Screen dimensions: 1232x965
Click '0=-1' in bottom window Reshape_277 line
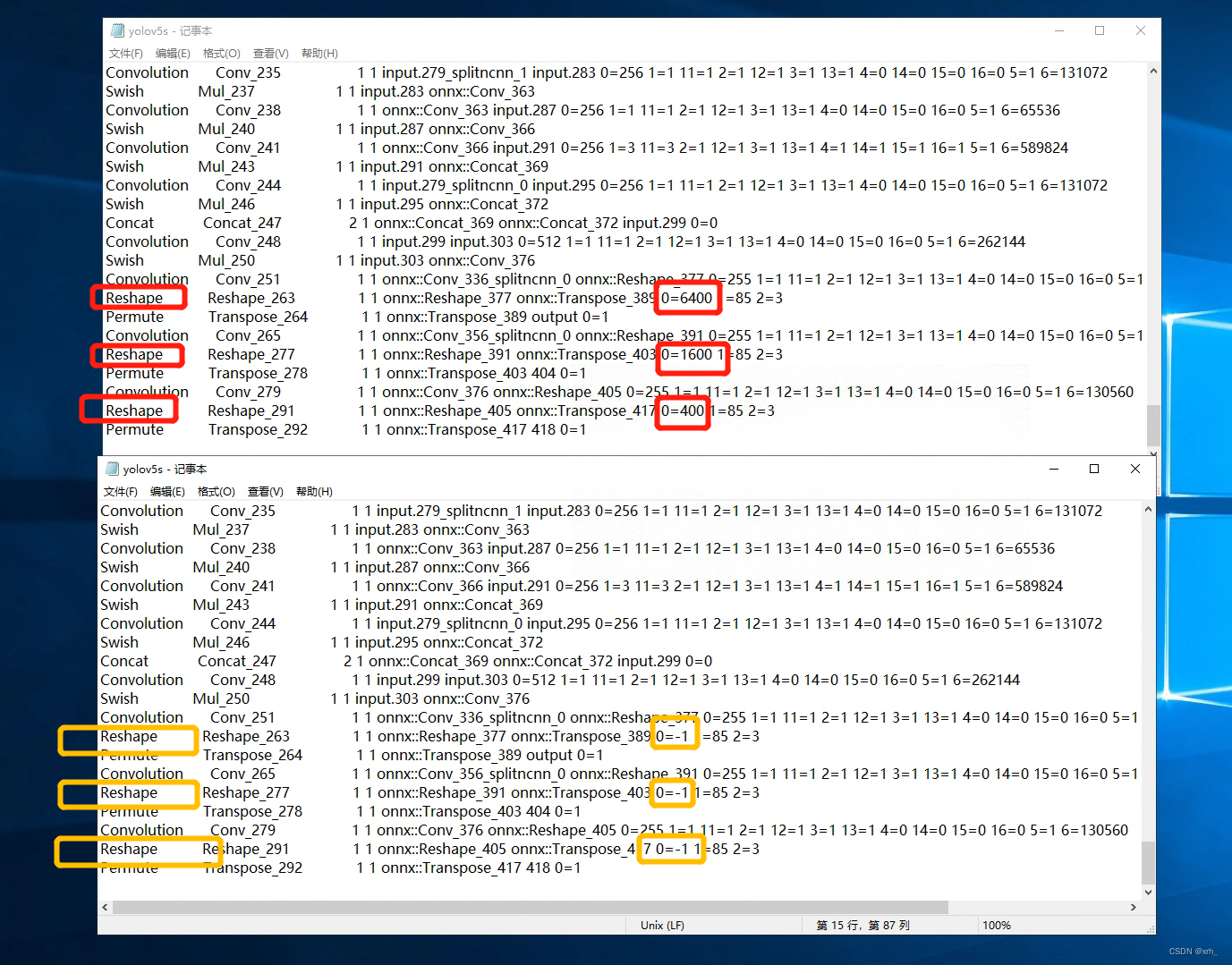click(x=673, y=792)
